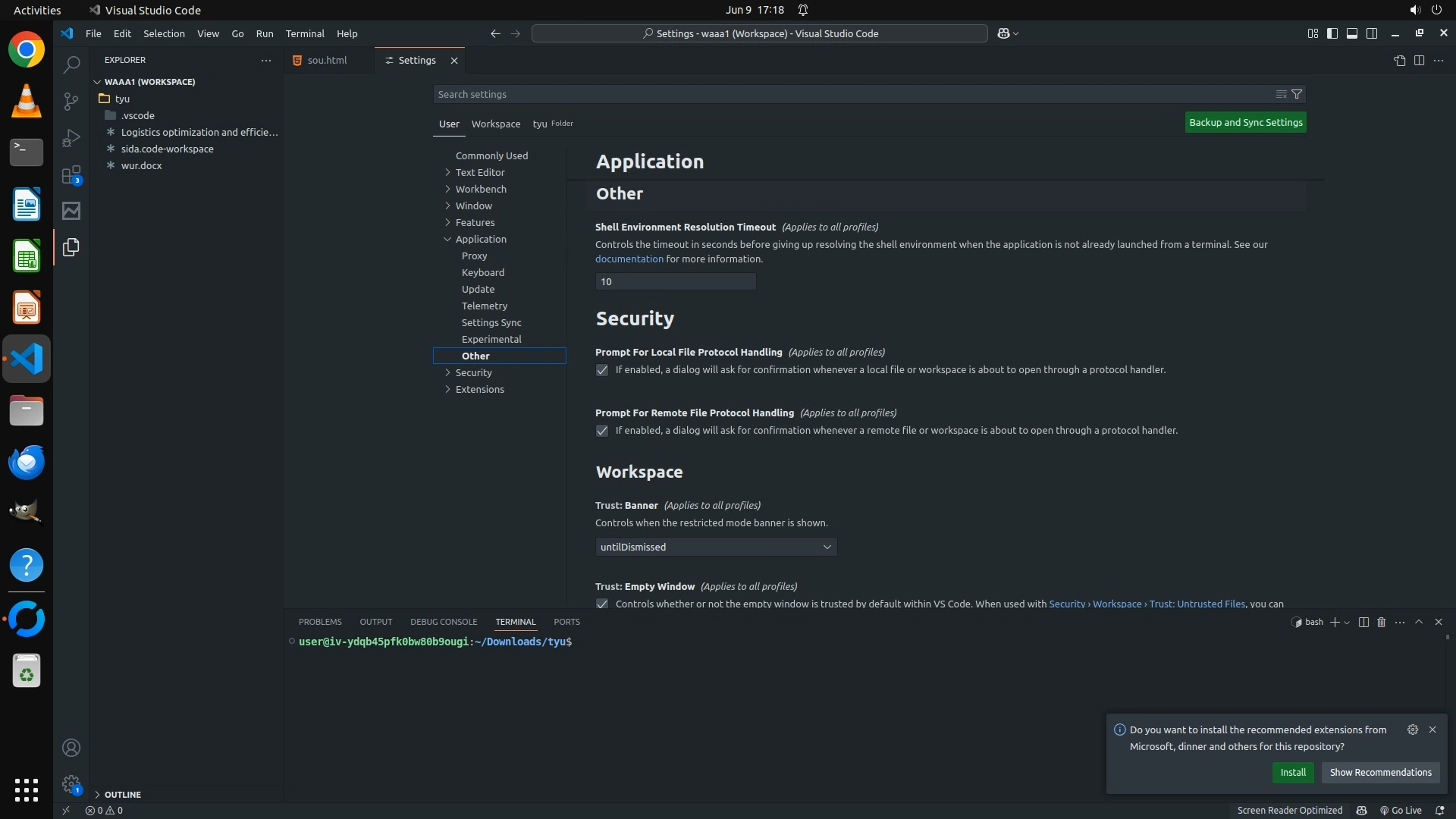The image size is (1456, 819).
Task: Open the Terminal menu
Action: (x=305, y=33)
